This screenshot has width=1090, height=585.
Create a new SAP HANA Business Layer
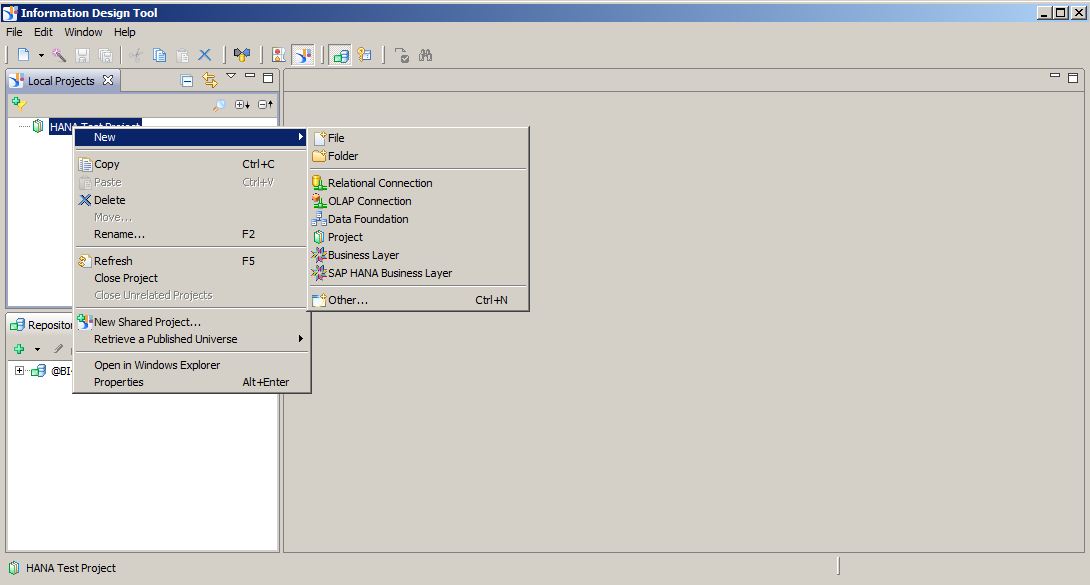click(389, 273)
